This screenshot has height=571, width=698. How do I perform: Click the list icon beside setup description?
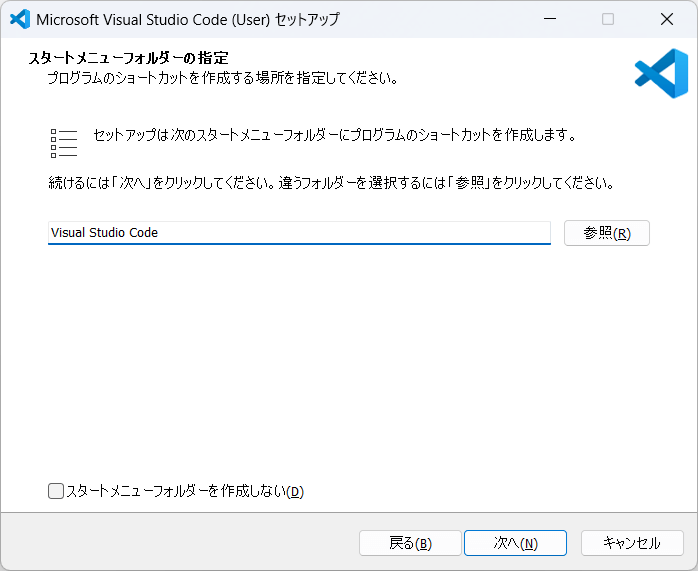(x=63, y=143)
